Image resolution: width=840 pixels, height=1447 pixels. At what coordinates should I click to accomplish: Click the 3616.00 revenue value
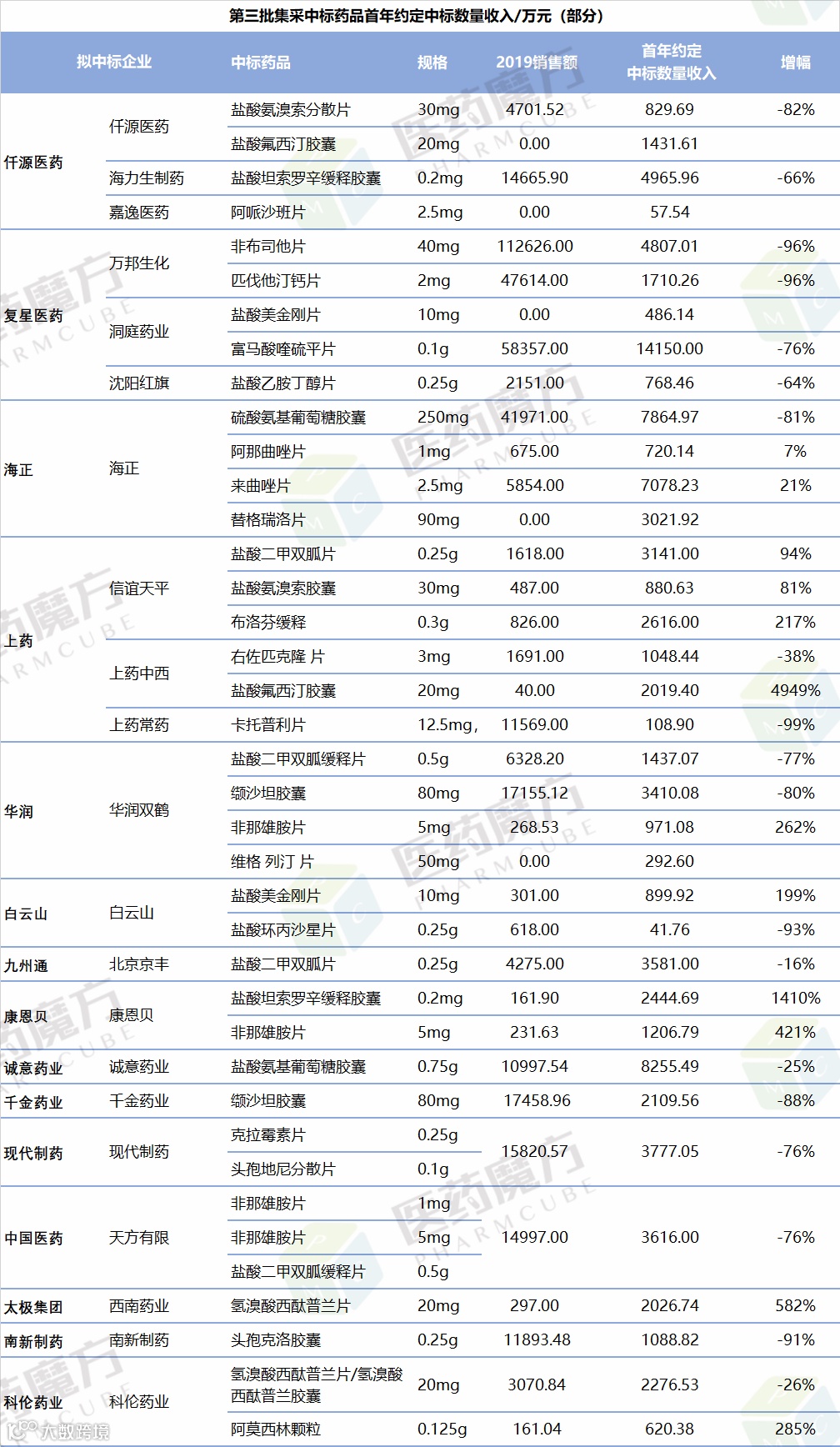click(670, 1237)
